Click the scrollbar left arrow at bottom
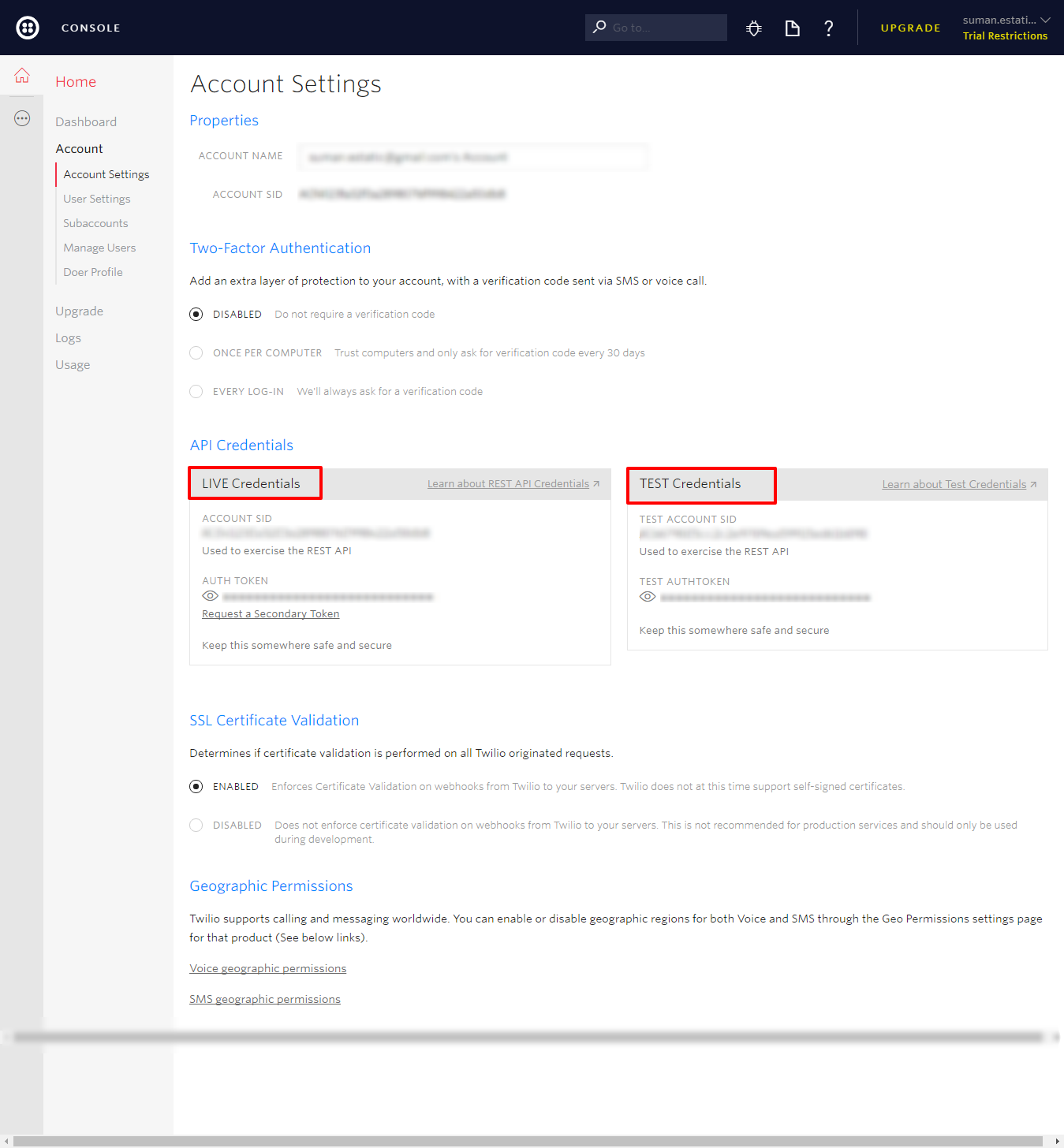Screen dimensions: 1064x1148 coord(6,1141)
